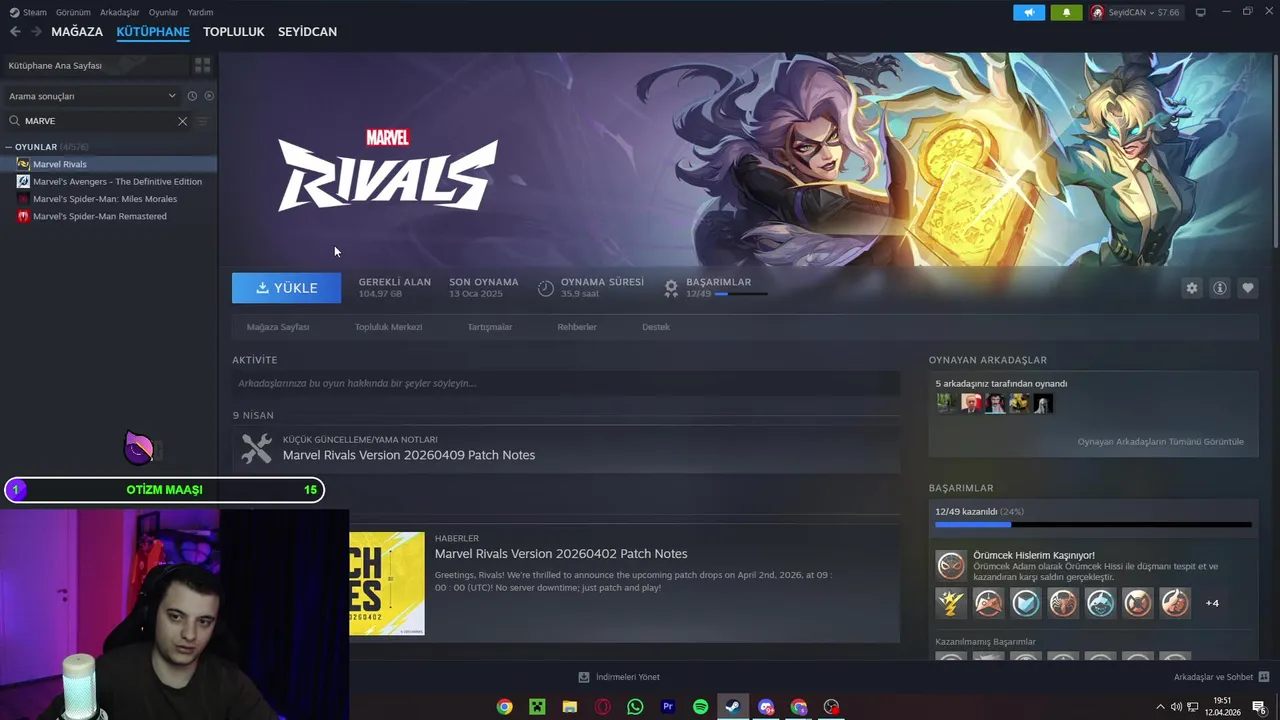Expand the Arama sonuçları dropdown
Viewport: 1280px width, 720px height.
click(x=92, y=96)
